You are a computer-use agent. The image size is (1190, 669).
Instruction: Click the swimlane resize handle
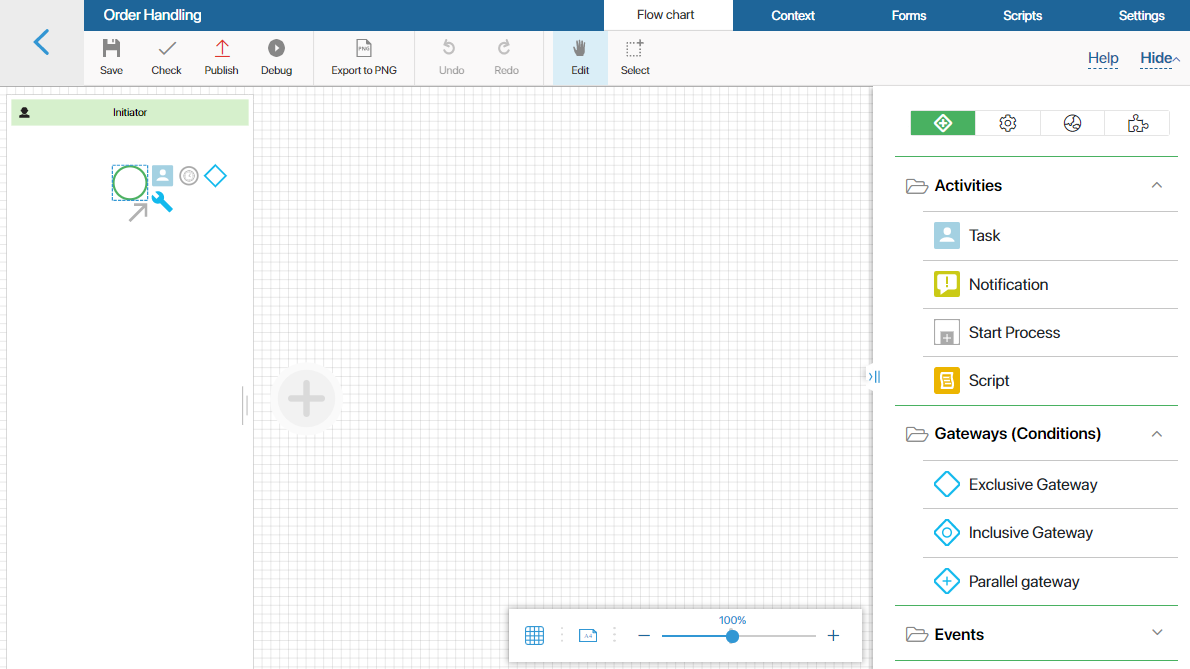click(x=245, y=406)
